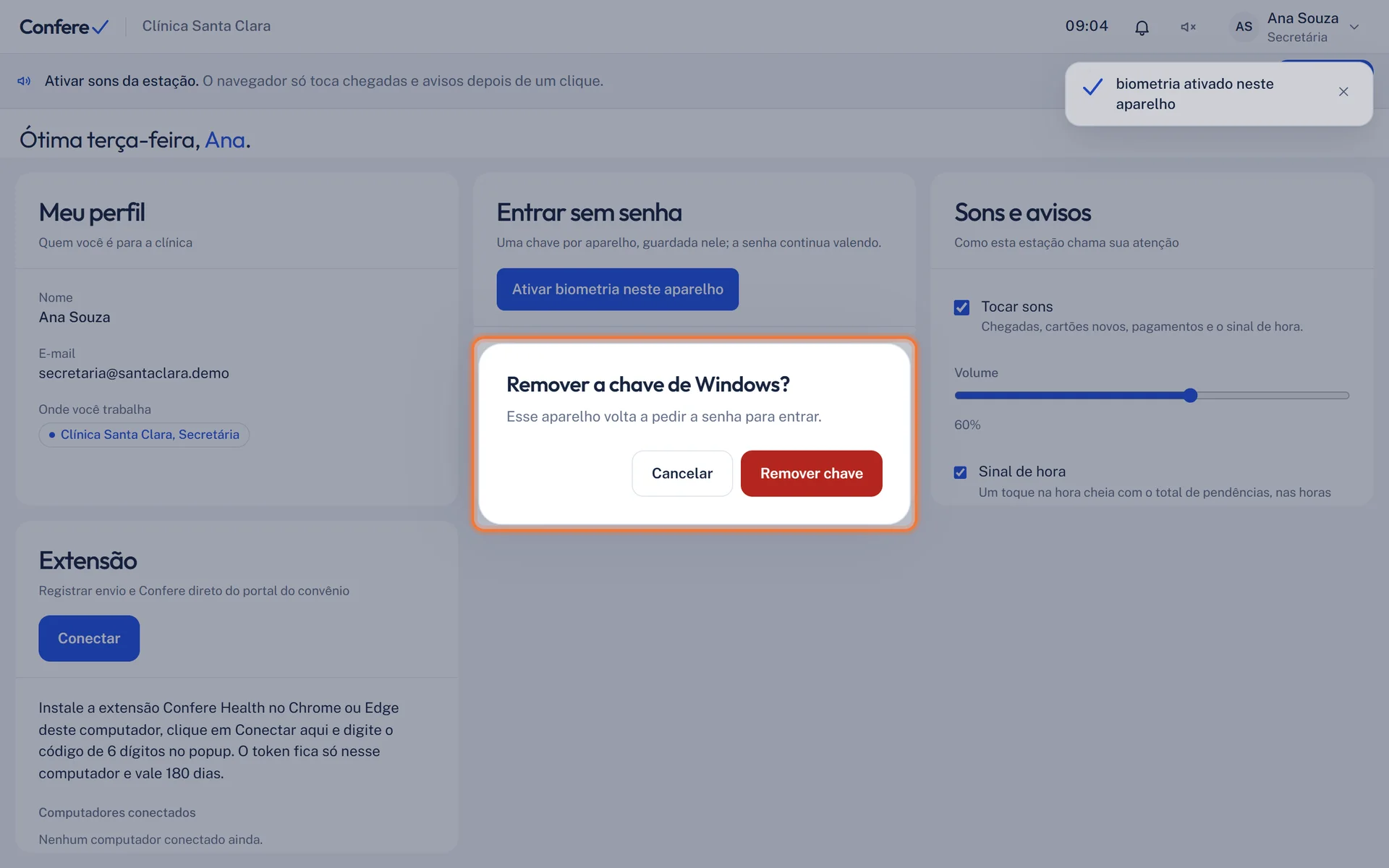The image size is (1389, 868).
Task: Dismiss the biometria ativado toast
Action: 1343,92
